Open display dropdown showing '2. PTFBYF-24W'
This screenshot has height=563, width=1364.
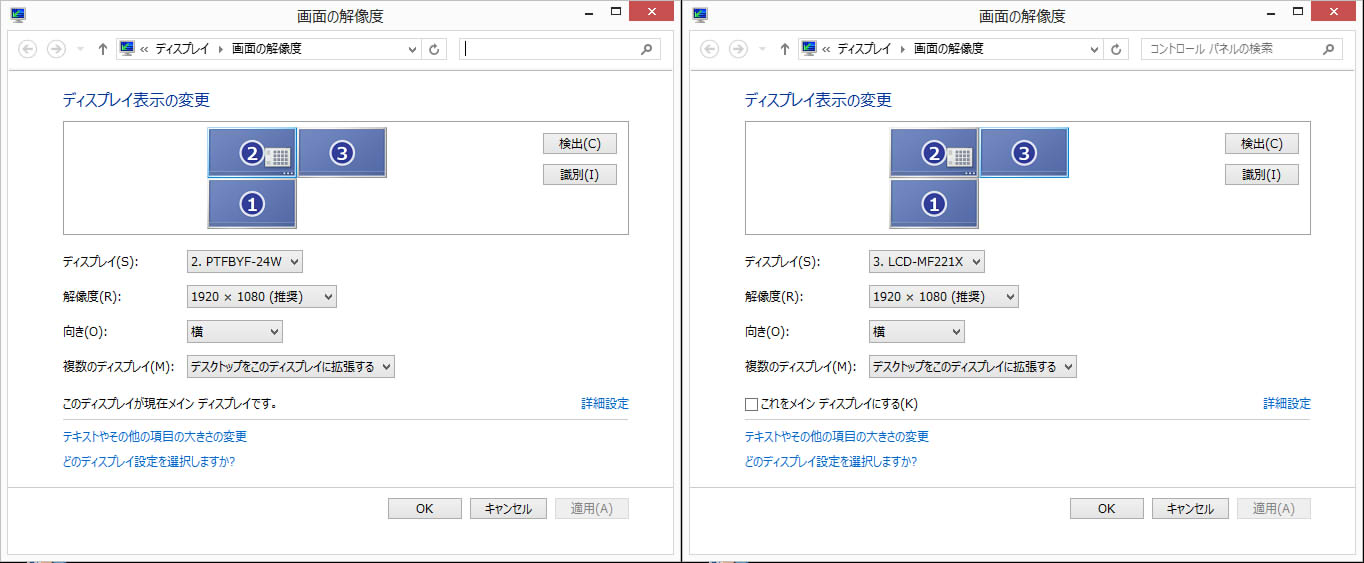click(245, 262)
